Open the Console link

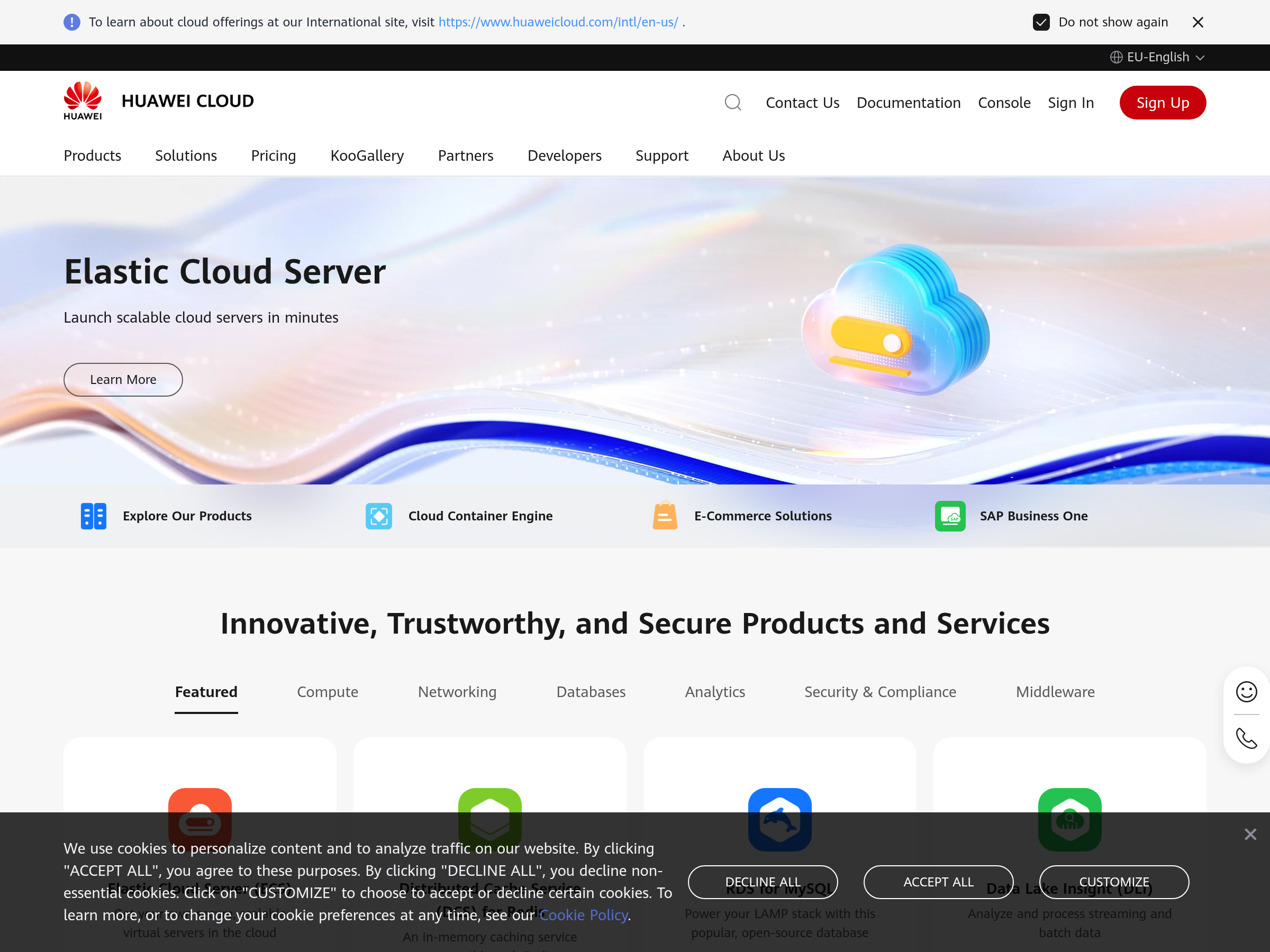(x=1004, y=103)
